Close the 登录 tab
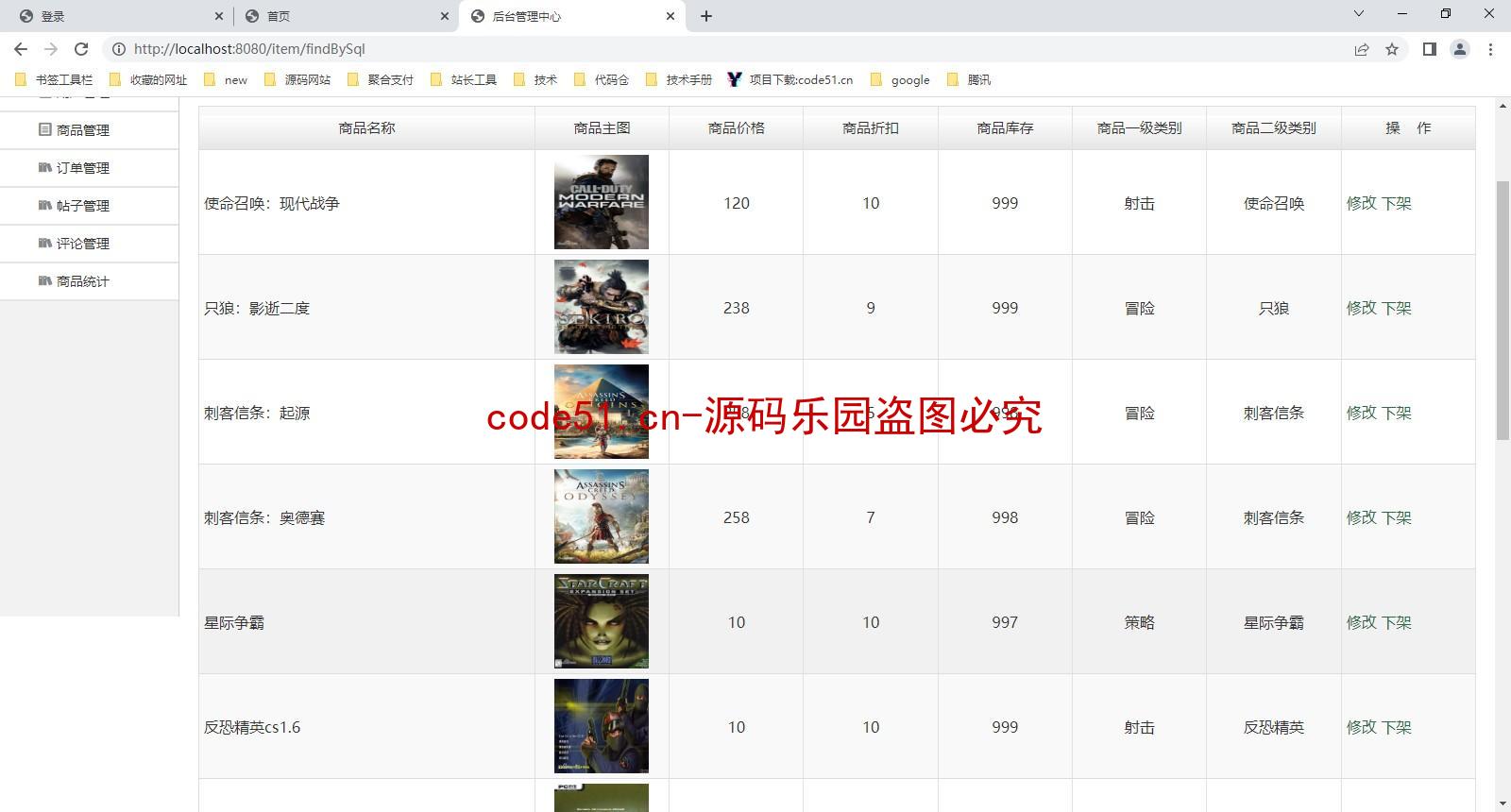1511x812 pixels. click(218, 16)
